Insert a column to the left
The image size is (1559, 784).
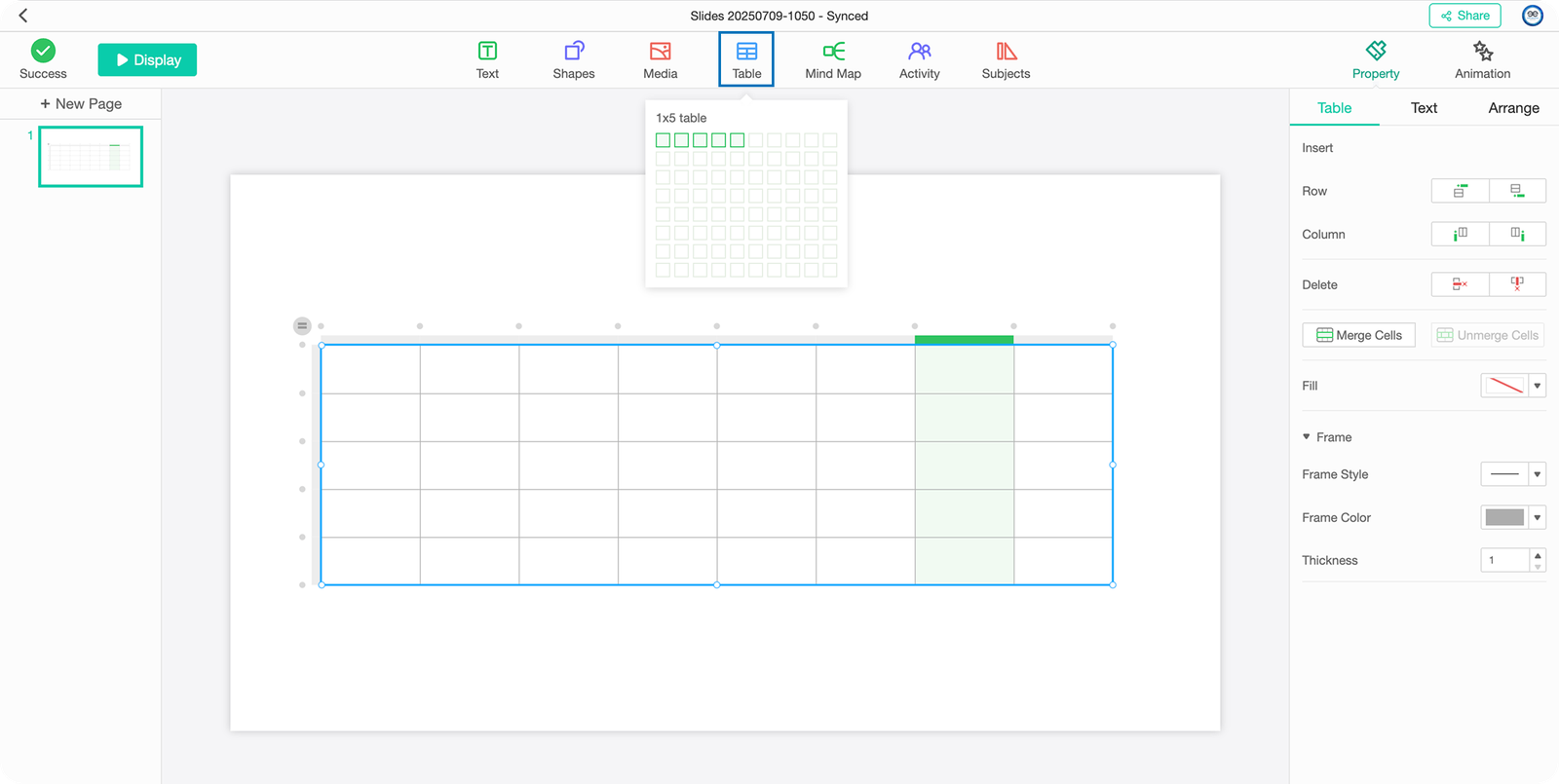click(x=1460, y=234)
